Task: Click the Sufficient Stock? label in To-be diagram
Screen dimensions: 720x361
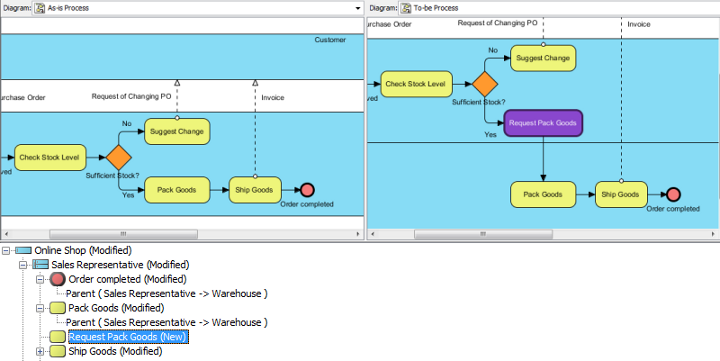Action: 478,102
